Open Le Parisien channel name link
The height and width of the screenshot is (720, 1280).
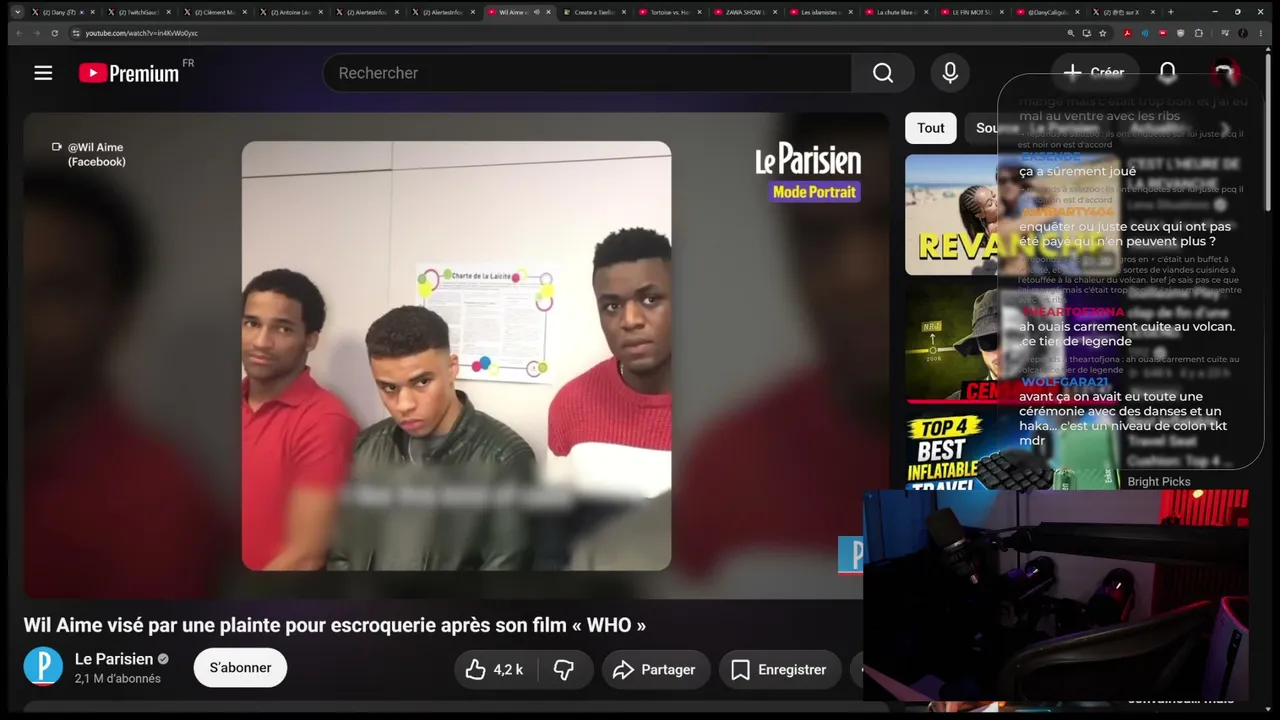pos(114,659)
